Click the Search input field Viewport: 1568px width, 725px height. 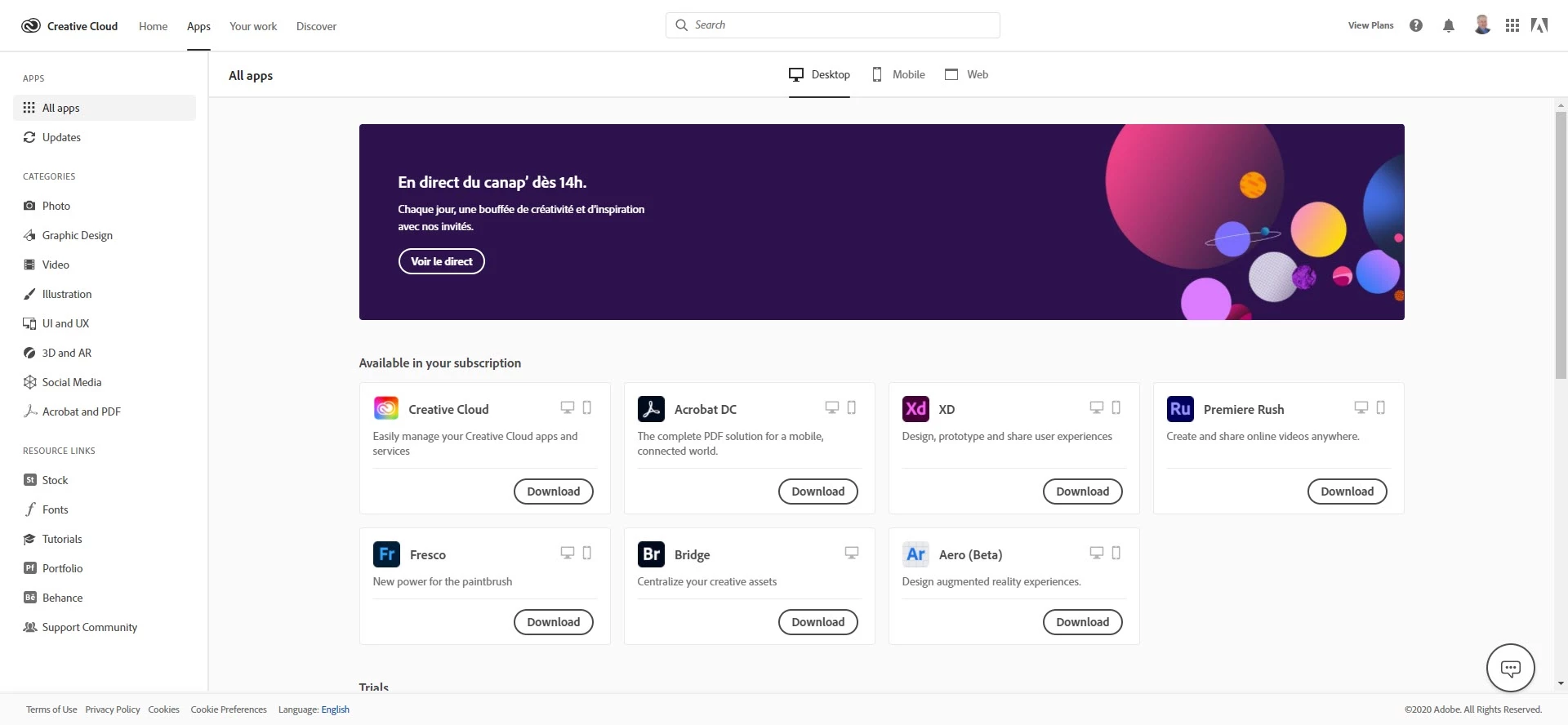click(x=833, y=25)
